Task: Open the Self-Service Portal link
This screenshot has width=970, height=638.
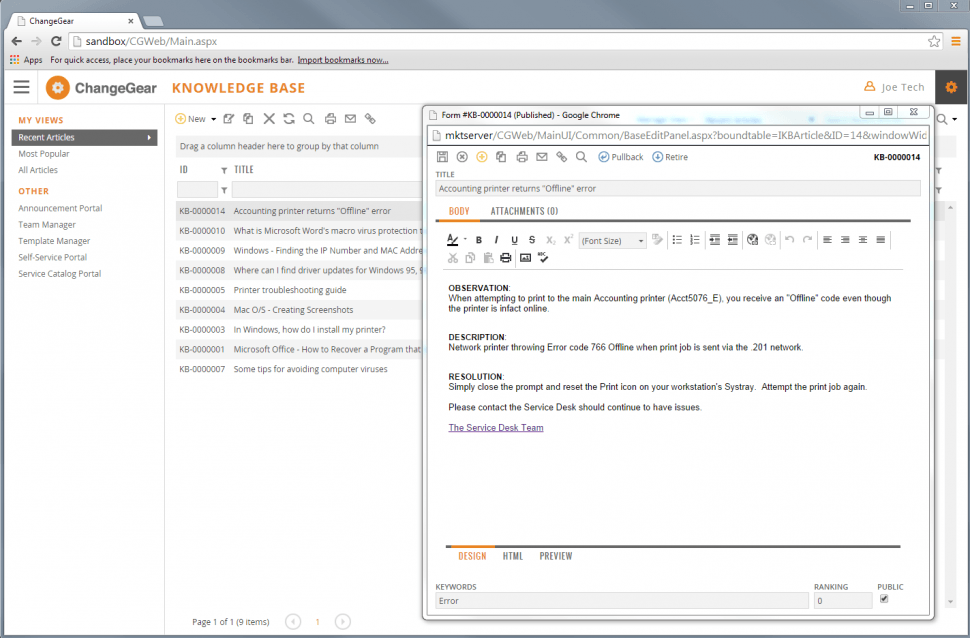Action: click(x=53, y=257)
